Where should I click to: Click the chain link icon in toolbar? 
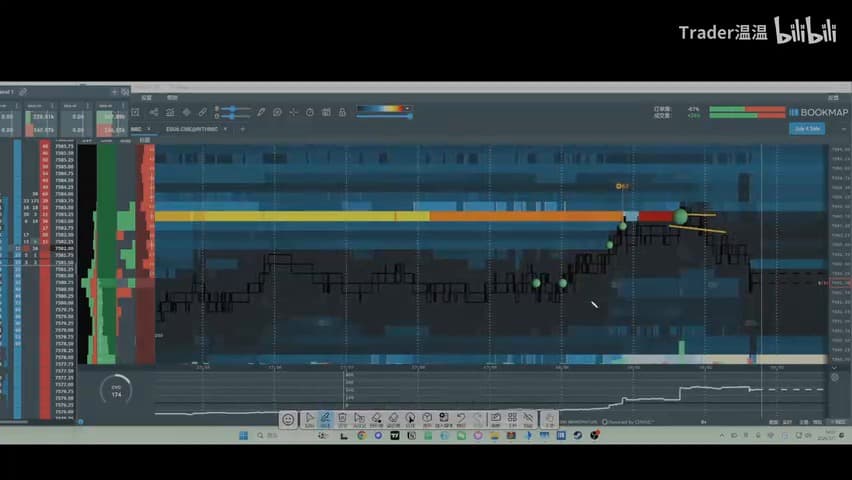click(x=203, y=112)
